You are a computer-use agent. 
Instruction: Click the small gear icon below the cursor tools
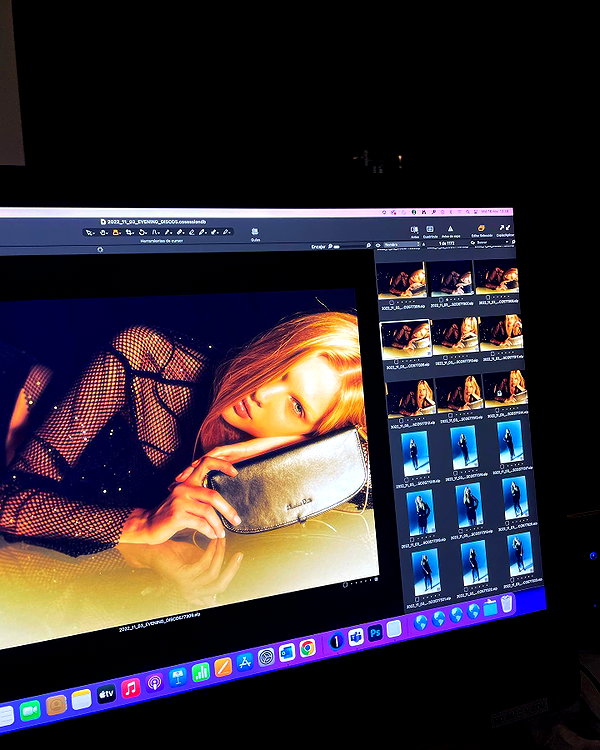pyautogui.click(x=100, y=250)
